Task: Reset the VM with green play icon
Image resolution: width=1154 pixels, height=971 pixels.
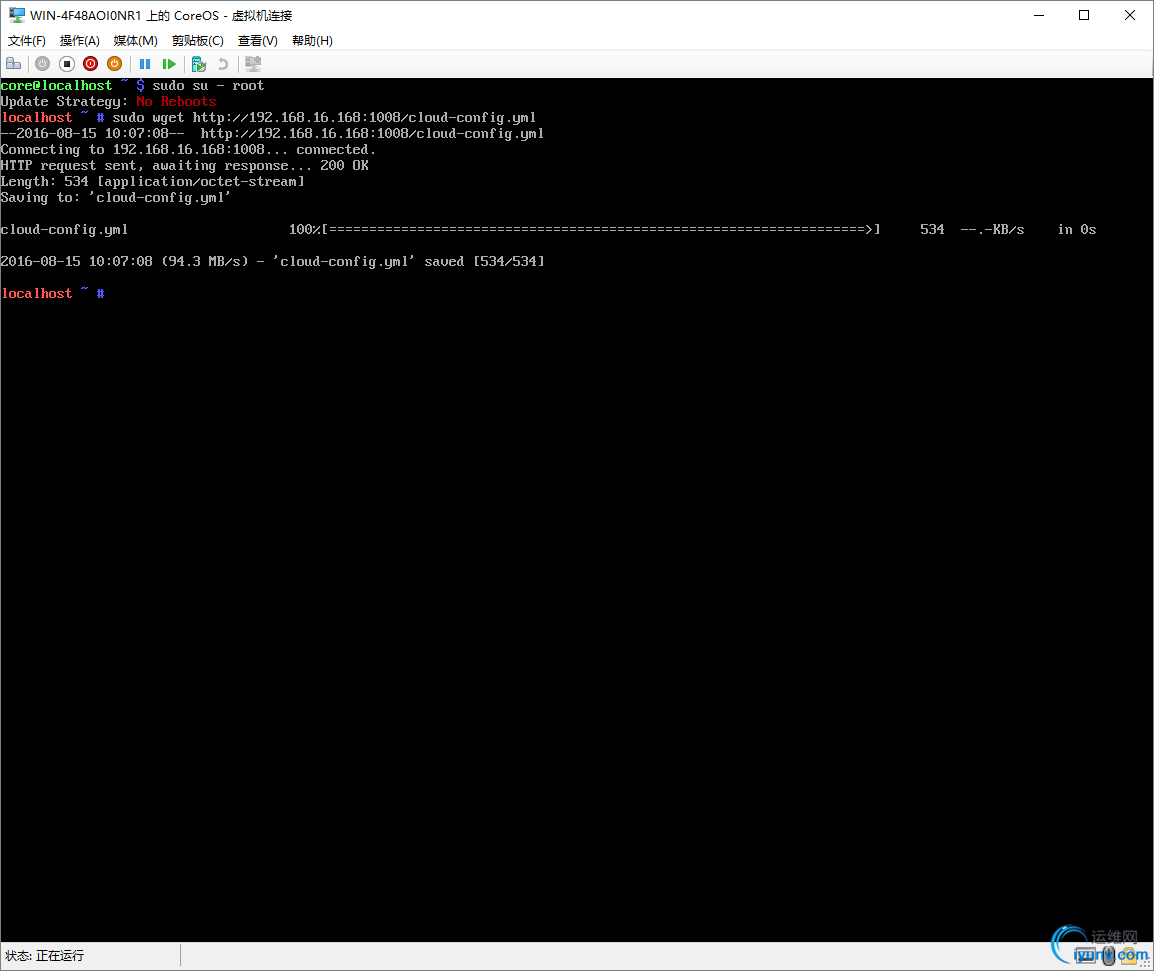Action: (169, 64)
